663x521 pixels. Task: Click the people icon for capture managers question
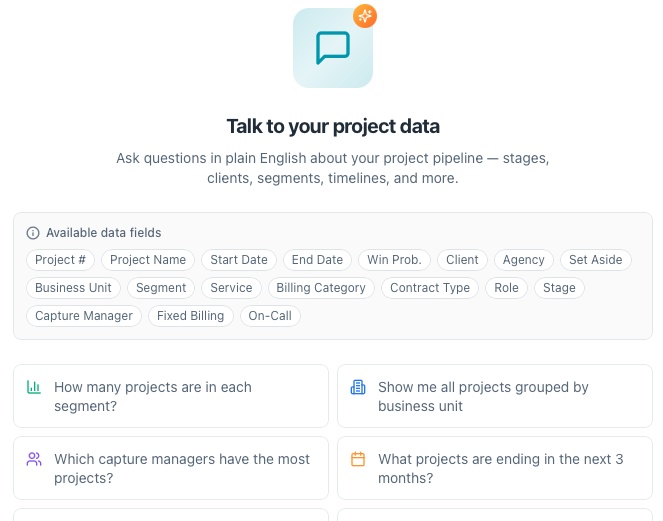point(34,459)
